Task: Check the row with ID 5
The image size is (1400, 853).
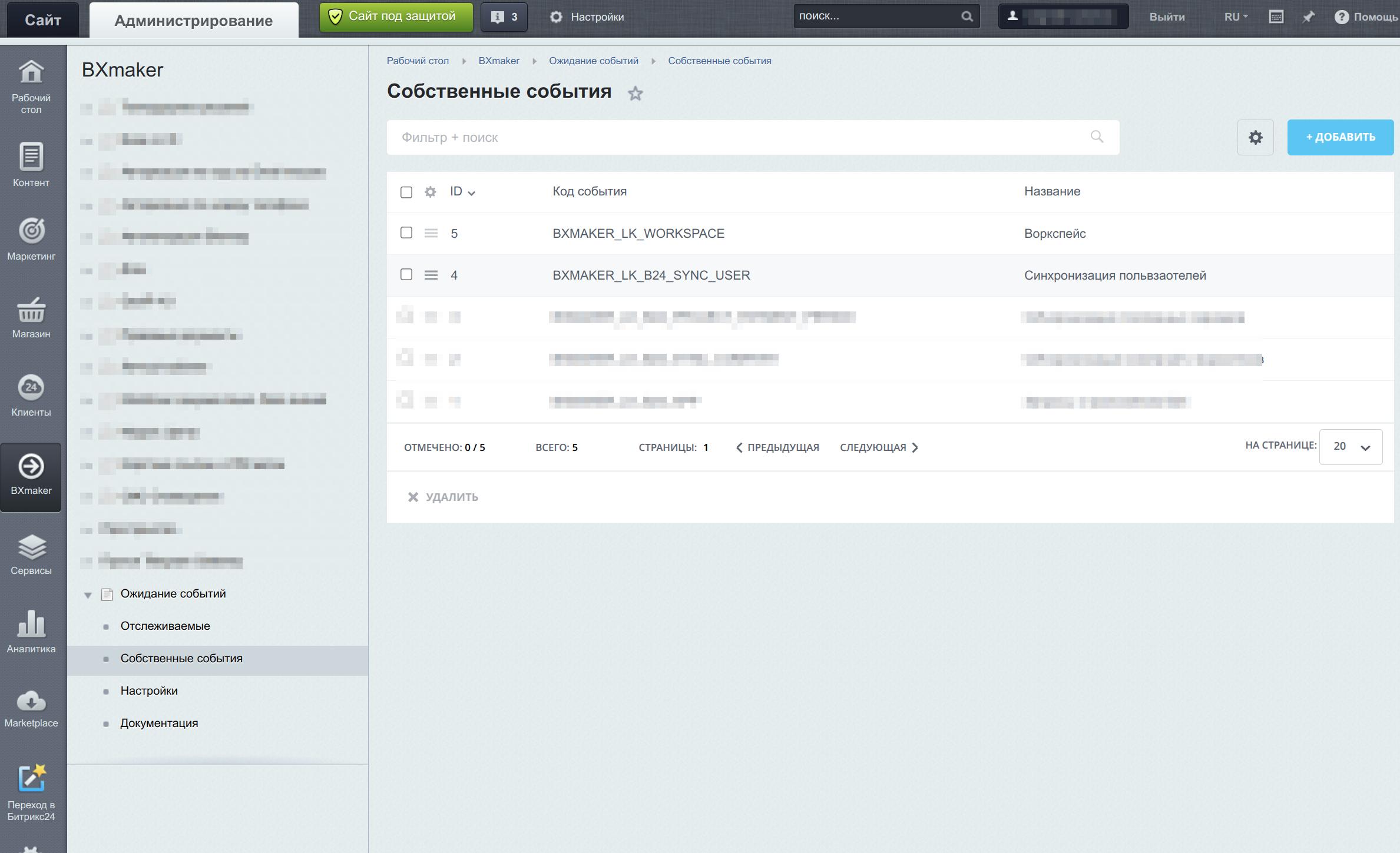Action: pos(406,233)
